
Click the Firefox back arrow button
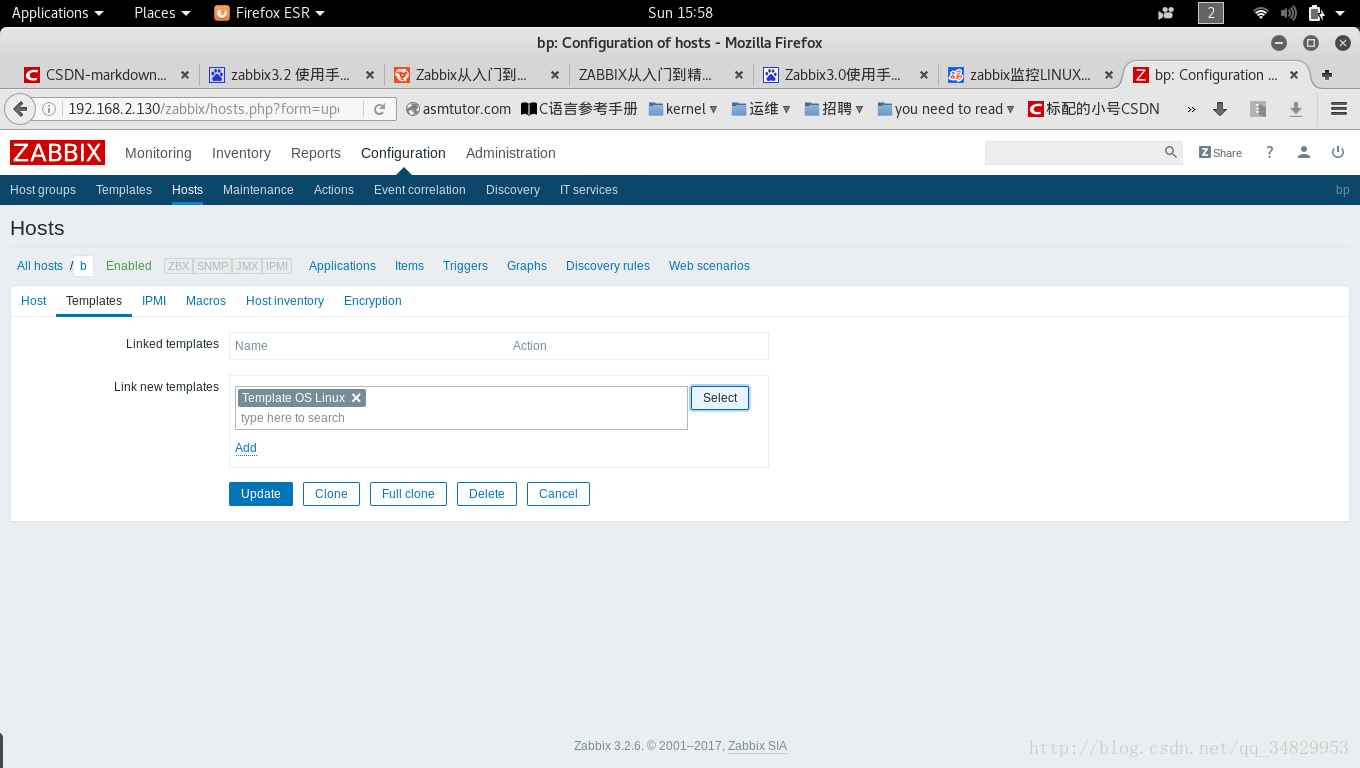19,109
